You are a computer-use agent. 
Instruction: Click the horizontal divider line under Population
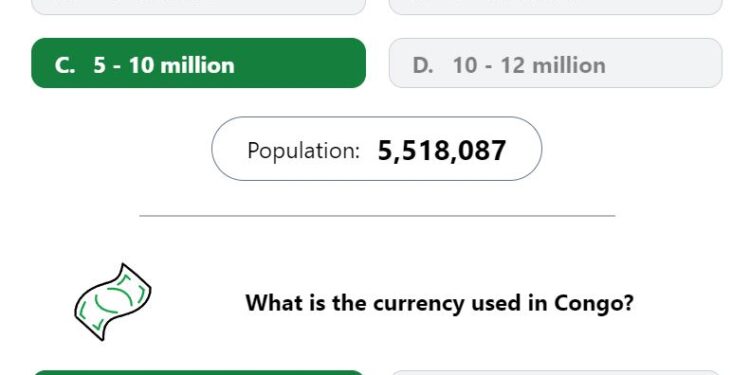[377, 216]
